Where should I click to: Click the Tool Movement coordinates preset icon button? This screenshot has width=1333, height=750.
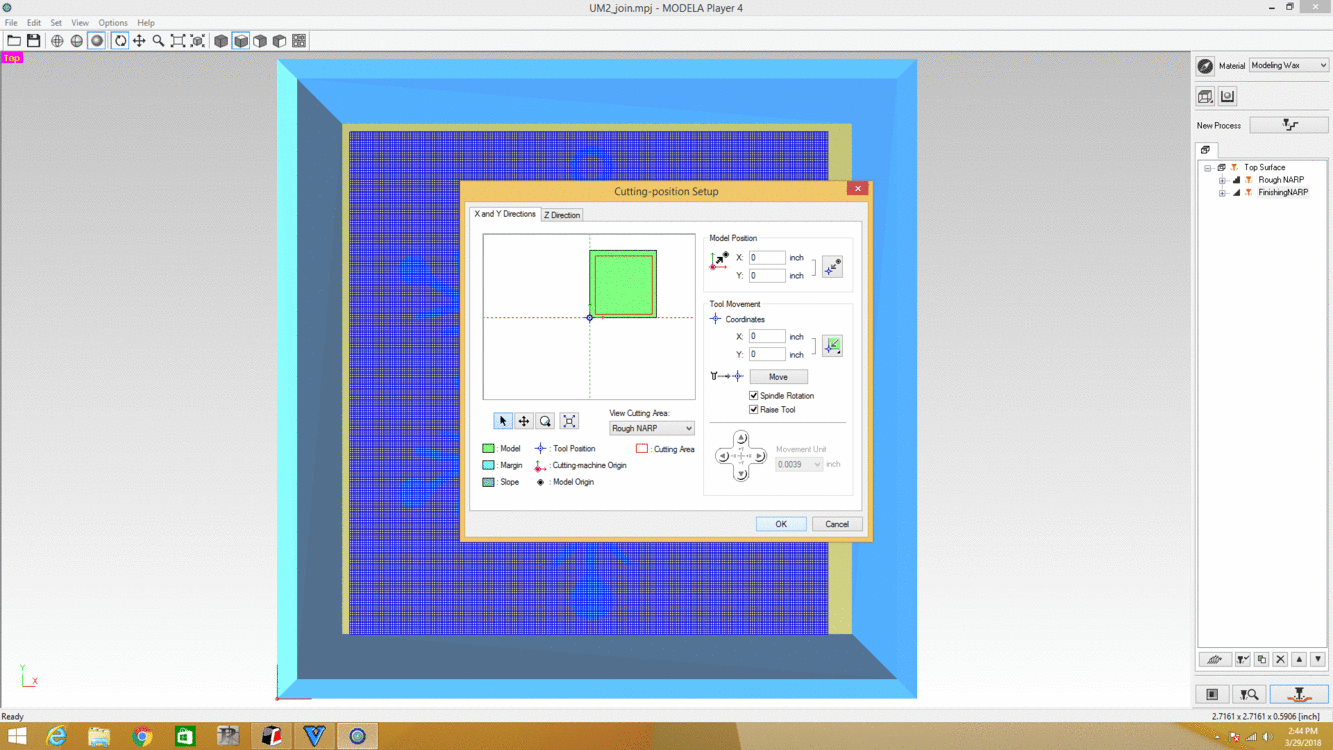[832, 346]
